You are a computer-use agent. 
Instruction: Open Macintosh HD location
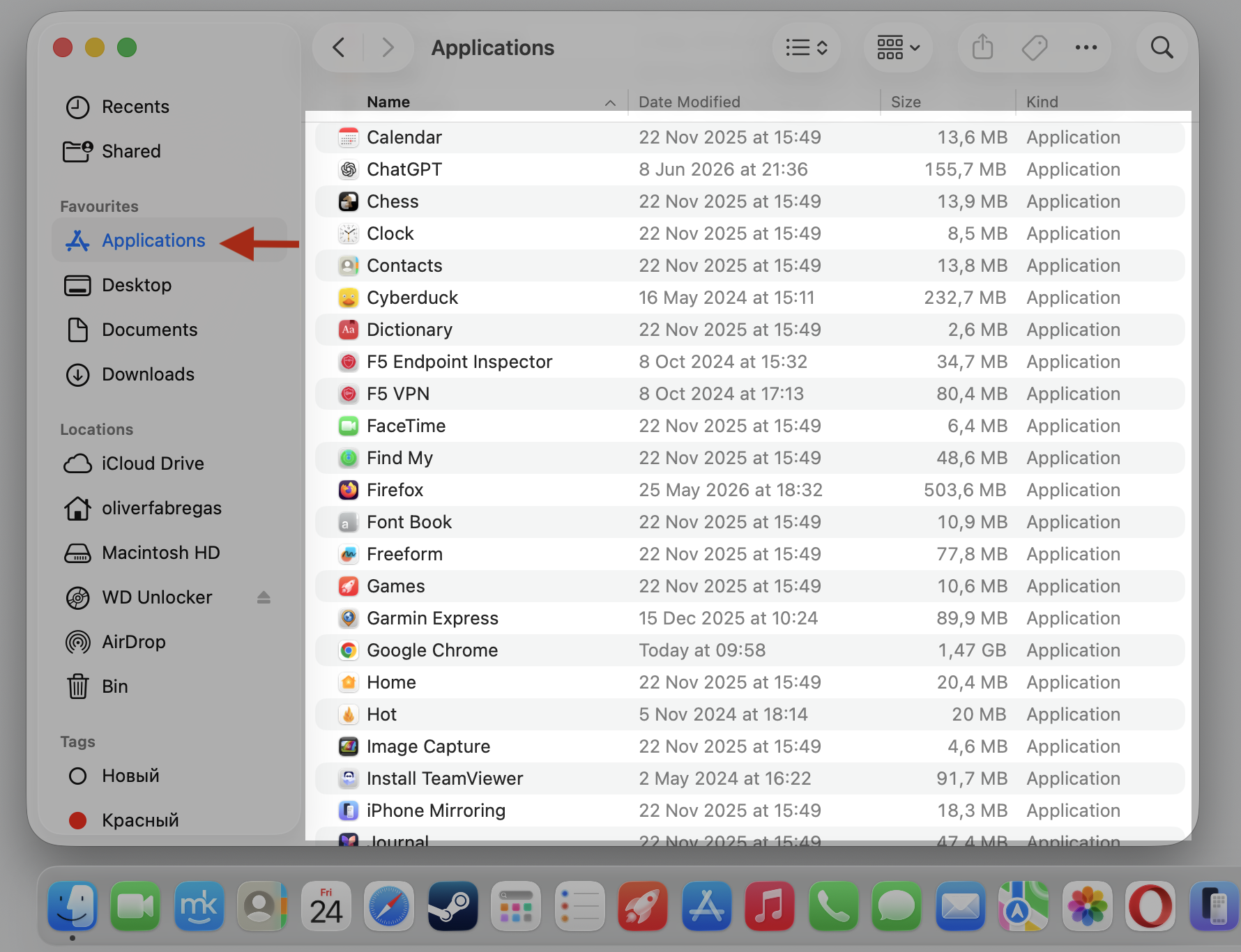click(x=169, y=553)
